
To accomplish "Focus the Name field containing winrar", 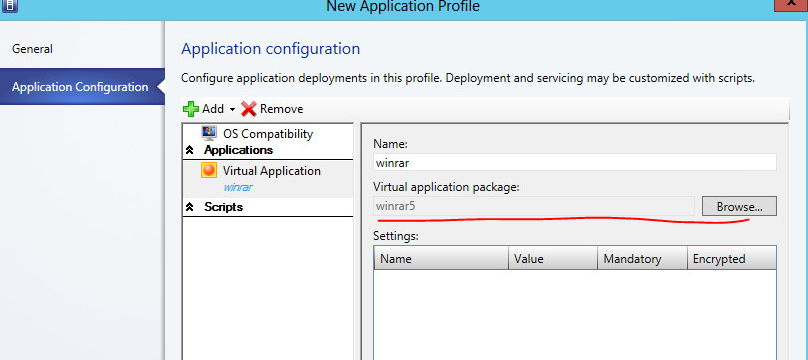I will pyautogui.click(x=575, y=163).
